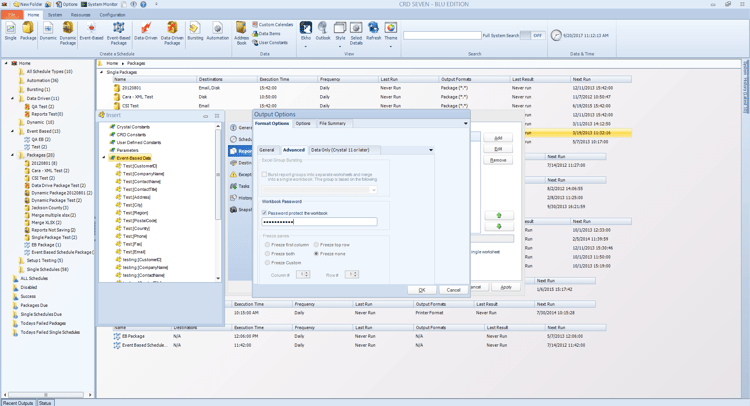Click the Data-Driven schedule icon
Screen dimensions: 750x406
146,31
